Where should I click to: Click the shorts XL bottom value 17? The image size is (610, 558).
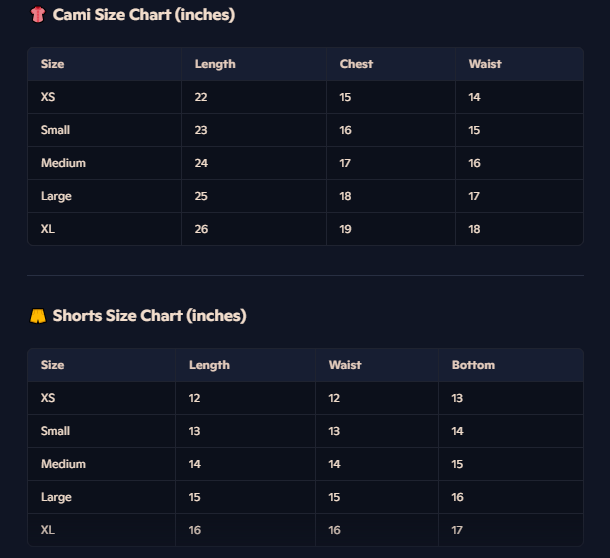457,530
